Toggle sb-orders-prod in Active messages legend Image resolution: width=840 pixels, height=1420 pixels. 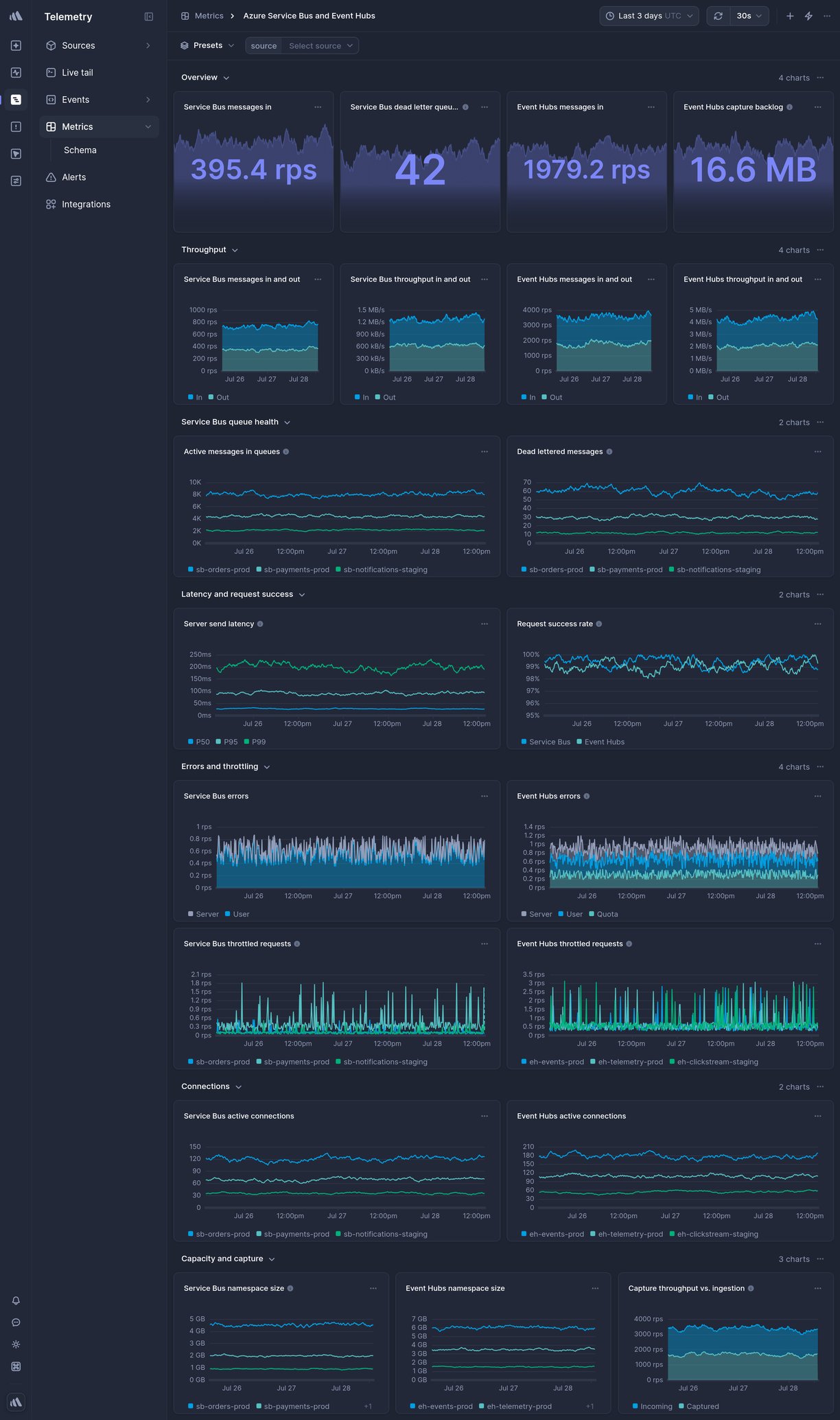(x=219, y=570)
